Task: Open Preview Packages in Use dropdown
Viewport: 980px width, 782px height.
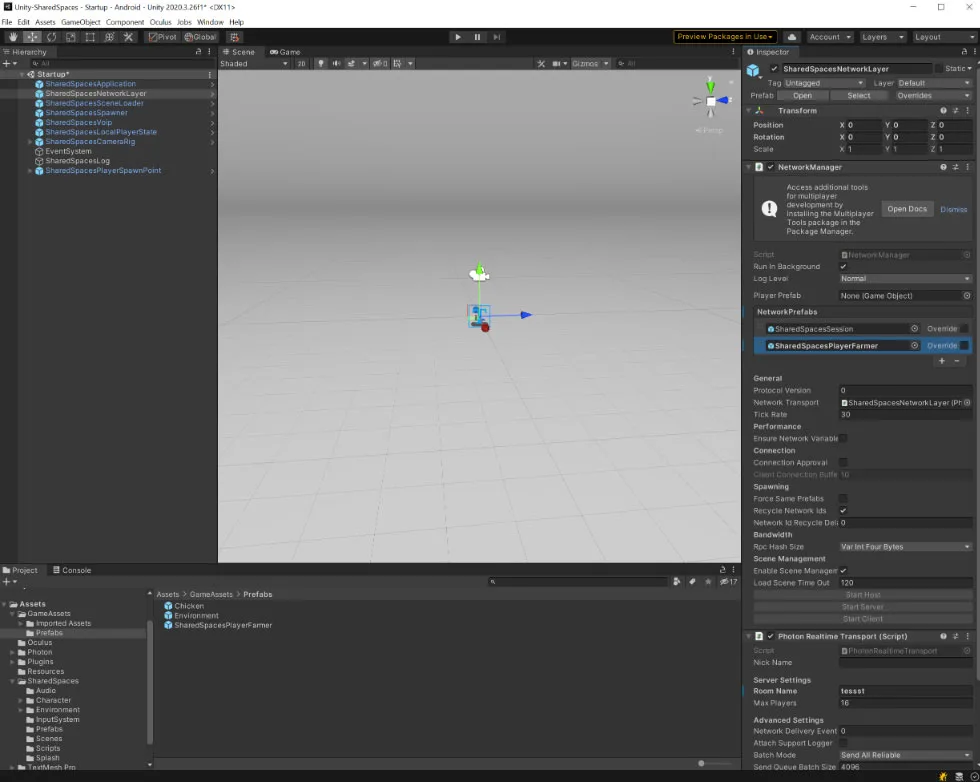Action: pos(725,37)
